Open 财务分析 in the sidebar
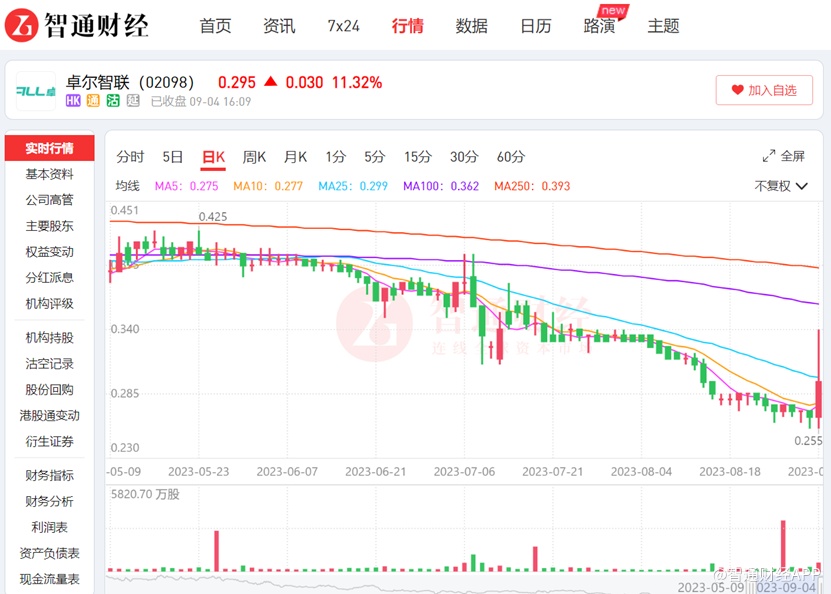 (49, 501)
